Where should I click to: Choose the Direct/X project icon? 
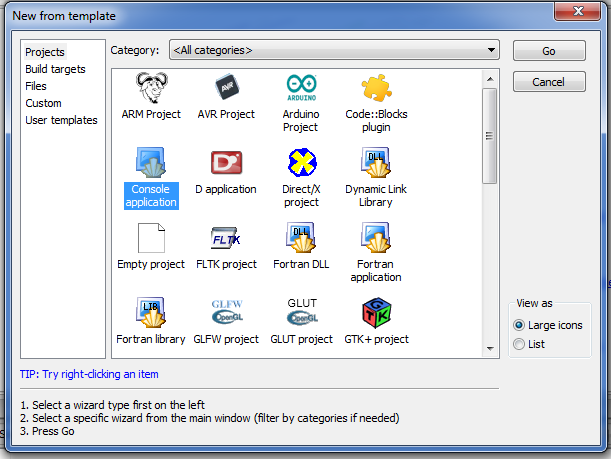[302, 162]
